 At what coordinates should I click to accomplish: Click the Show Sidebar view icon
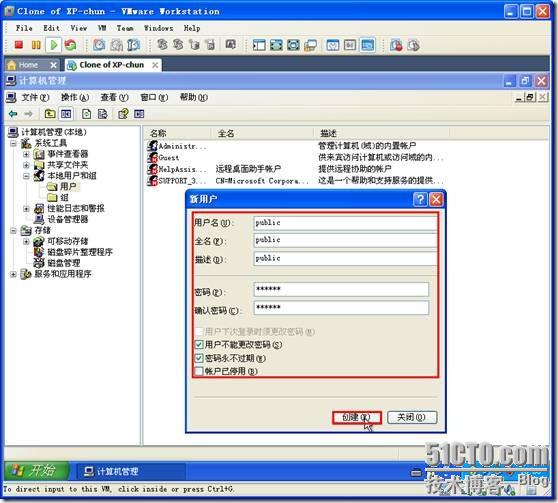(259, 45)
